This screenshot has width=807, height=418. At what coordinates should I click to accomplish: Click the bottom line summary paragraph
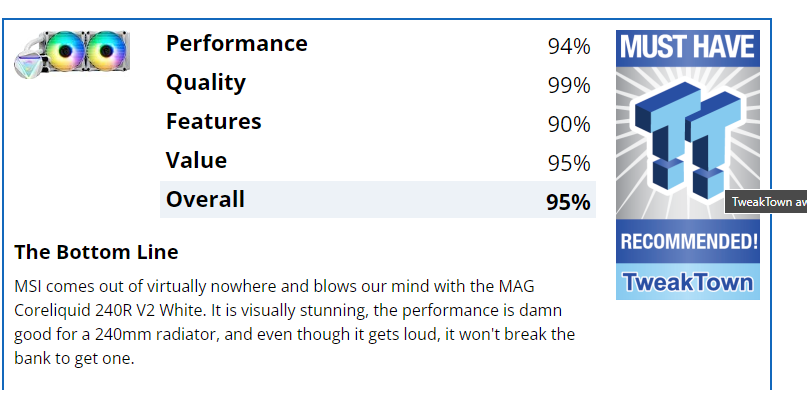294,322
